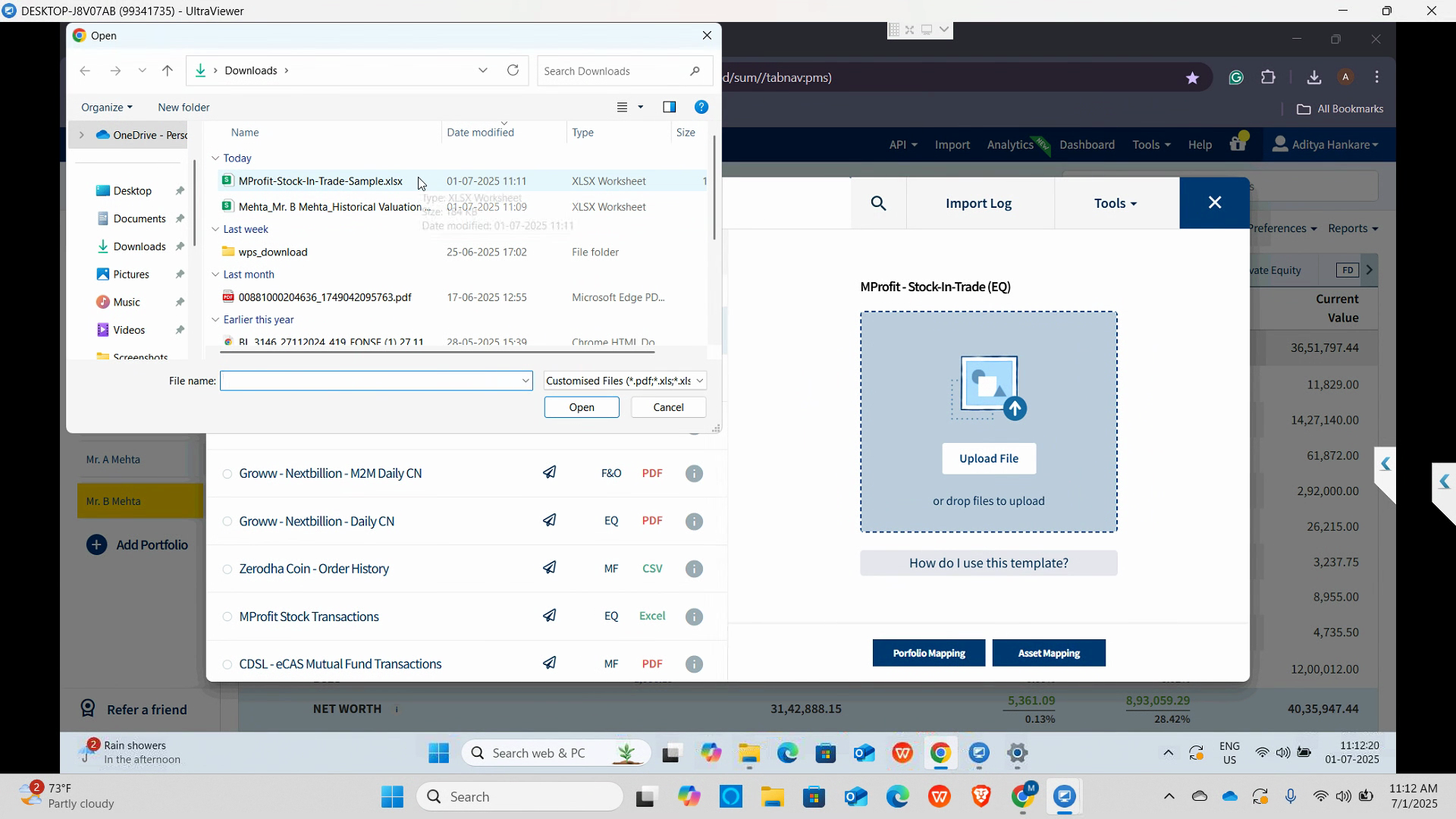Screen dimensions: 1456x819
Task: Click Portfolio Mapping button
Action: click(x=929, y=653)
